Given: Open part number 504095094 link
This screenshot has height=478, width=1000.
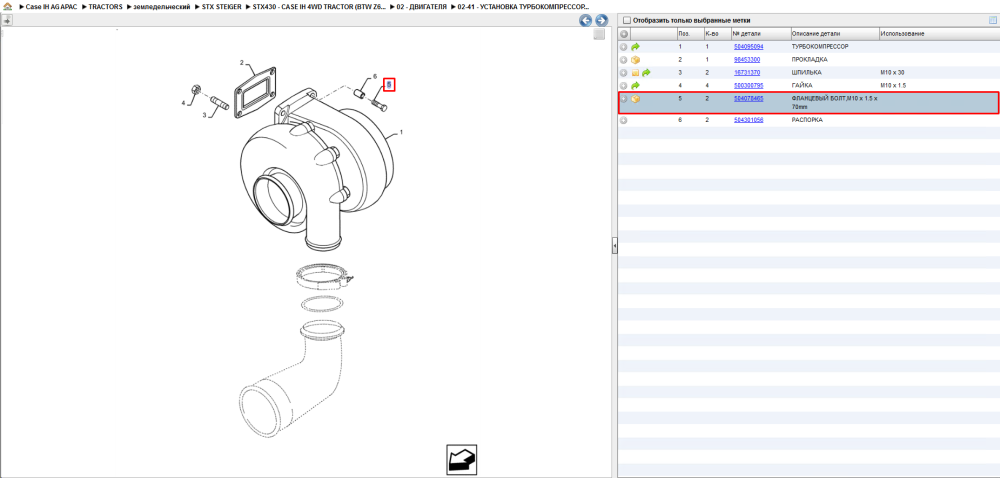Looking at the screenshot, I should coord(749,47).
